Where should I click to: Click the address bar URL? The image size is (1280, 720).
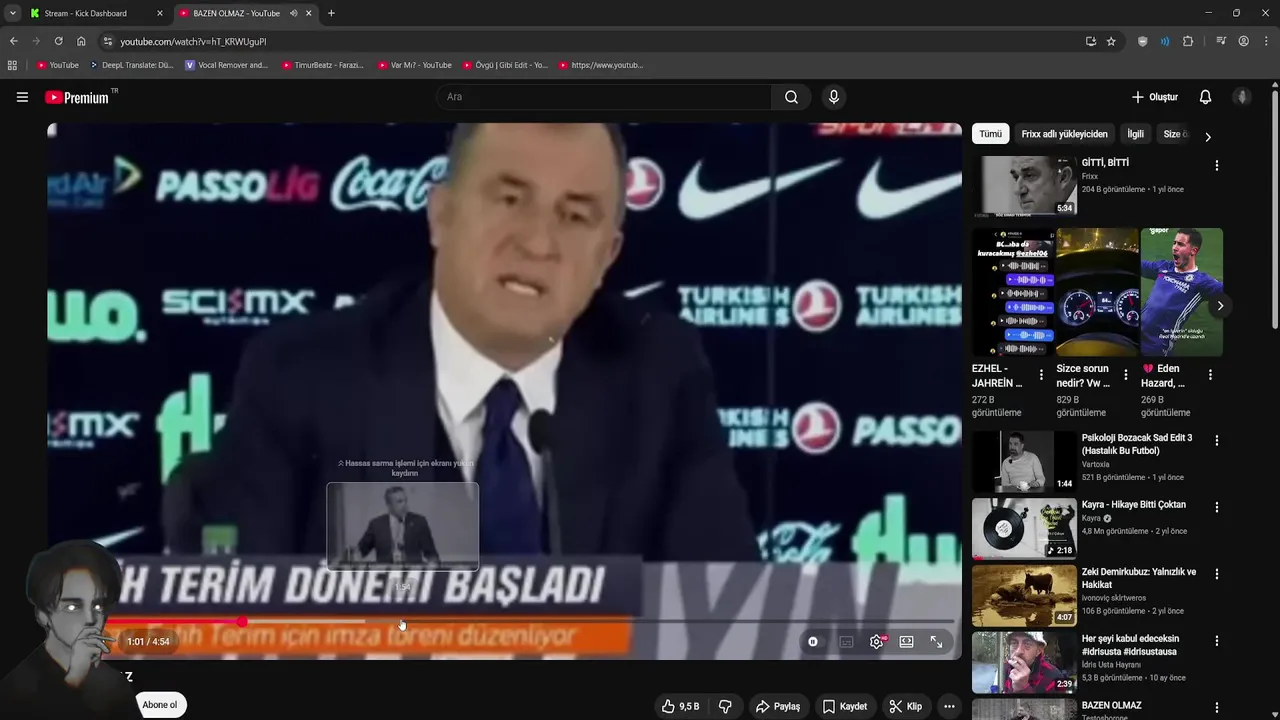pyautogui.click(x=193, y=41)
